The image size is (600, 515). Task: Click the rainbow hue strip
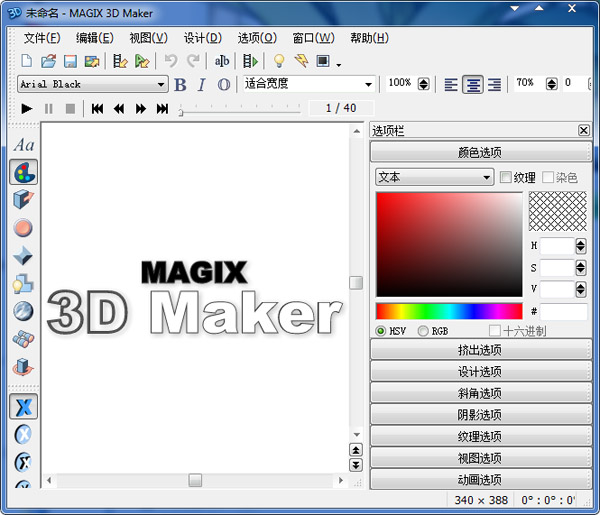[449, 311]
